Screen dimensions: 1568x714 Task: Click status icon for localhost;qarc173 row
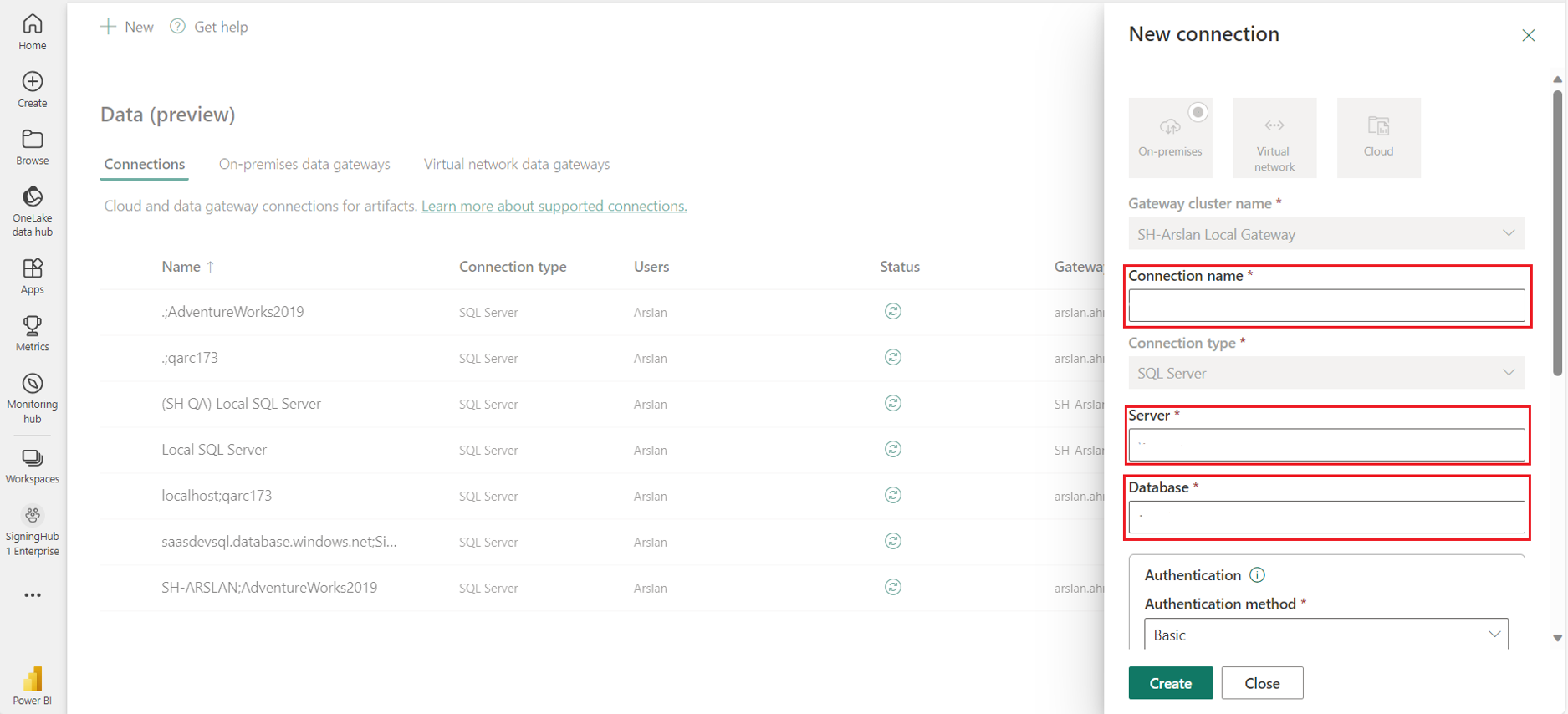(x=893, y=495)
